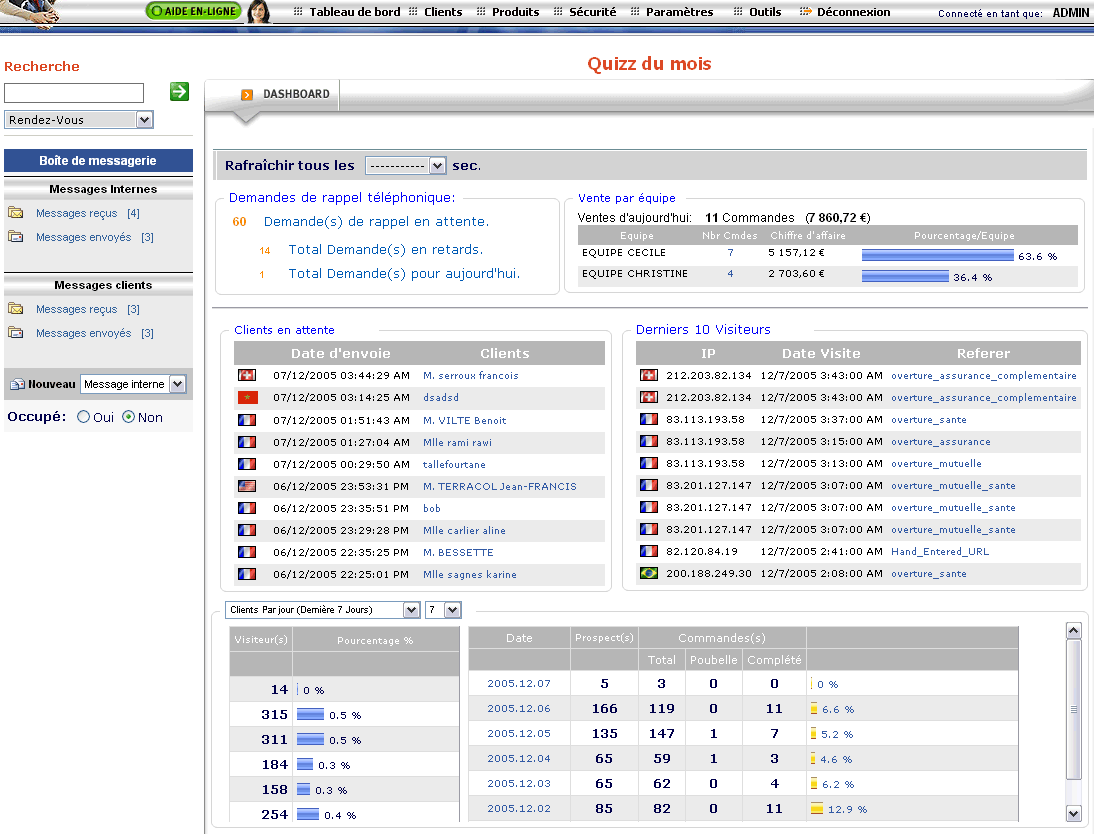The image size is (1094, 834).
Task: Open the 7 days count dropdown
Action: [x=444, y=610]
